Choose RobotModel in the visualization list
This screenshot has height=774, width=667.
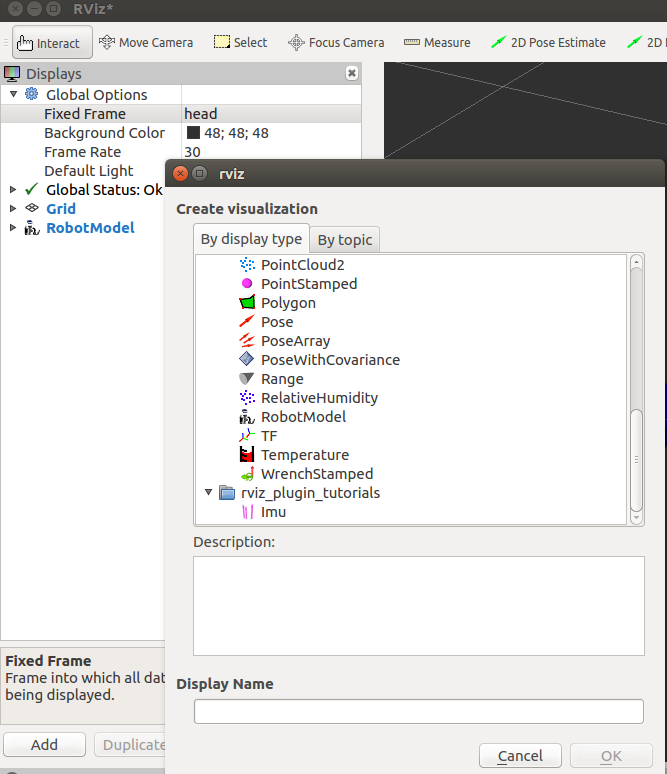(x=303, y=417)
